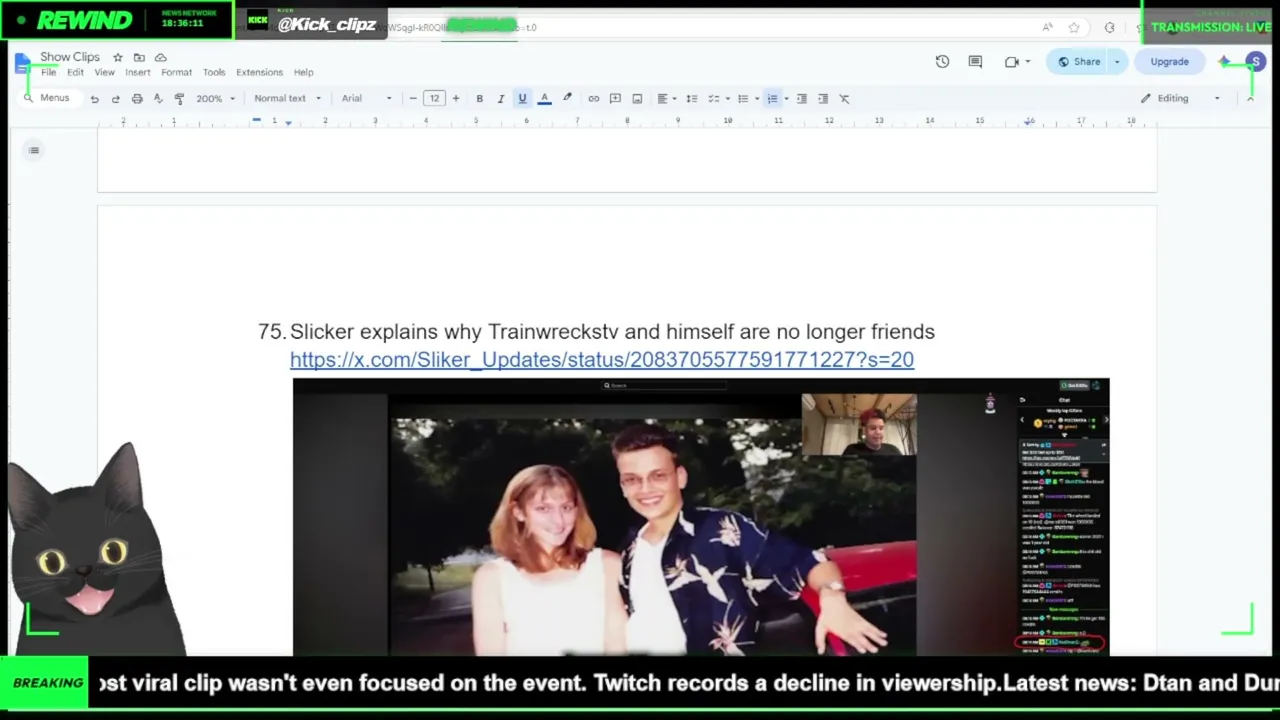Redo the last undone action

coord(115,99)
